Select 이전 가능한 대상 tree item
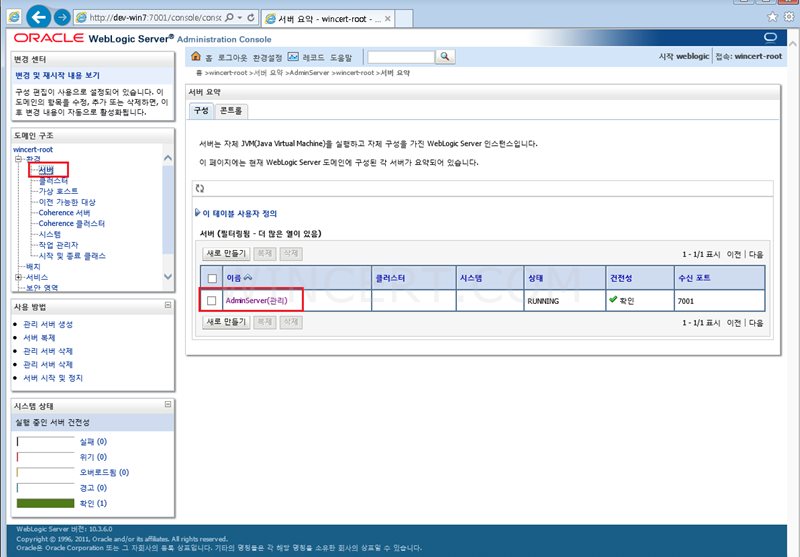The image size is (800, 557). click(x=67, y=202)
